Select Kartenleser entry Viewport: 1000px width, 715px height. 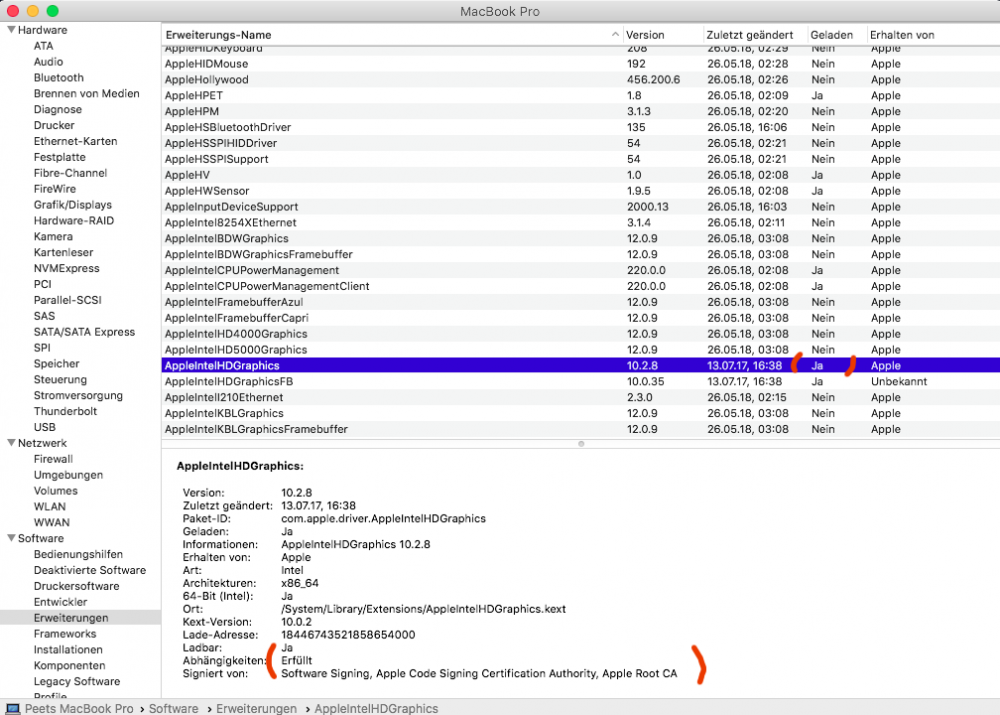(63, 253)
